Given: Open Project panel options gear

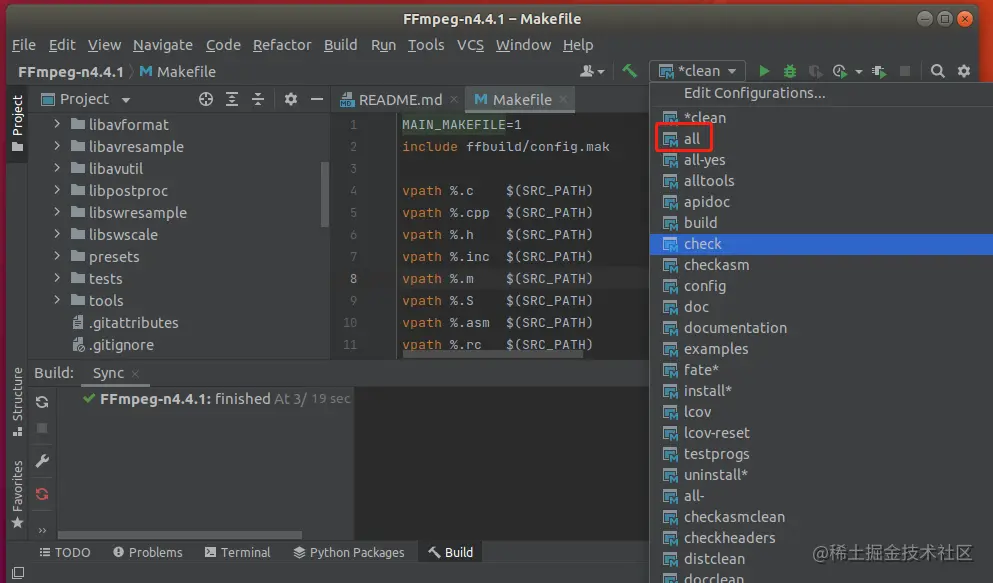Looking at the screenshot, I should tap(291, 99).
